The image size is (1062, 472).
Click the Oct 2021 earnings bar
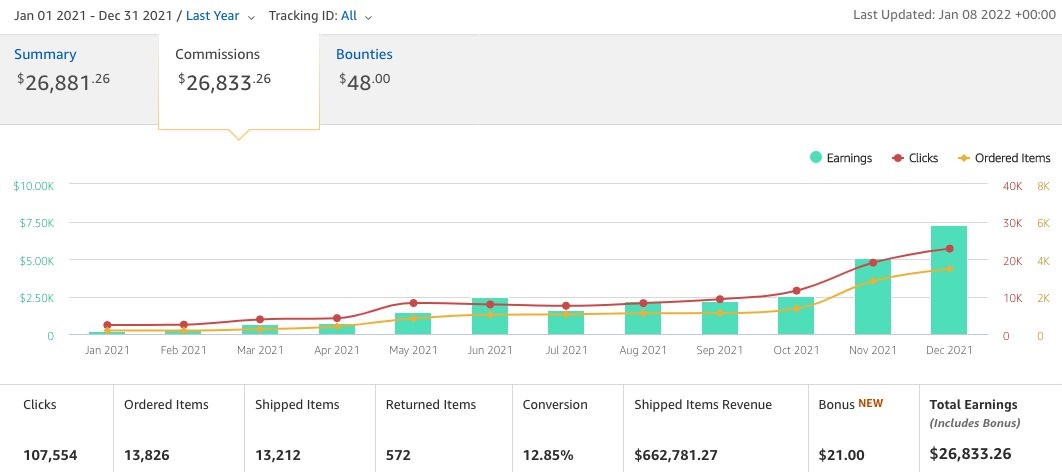tap(796, 316)
